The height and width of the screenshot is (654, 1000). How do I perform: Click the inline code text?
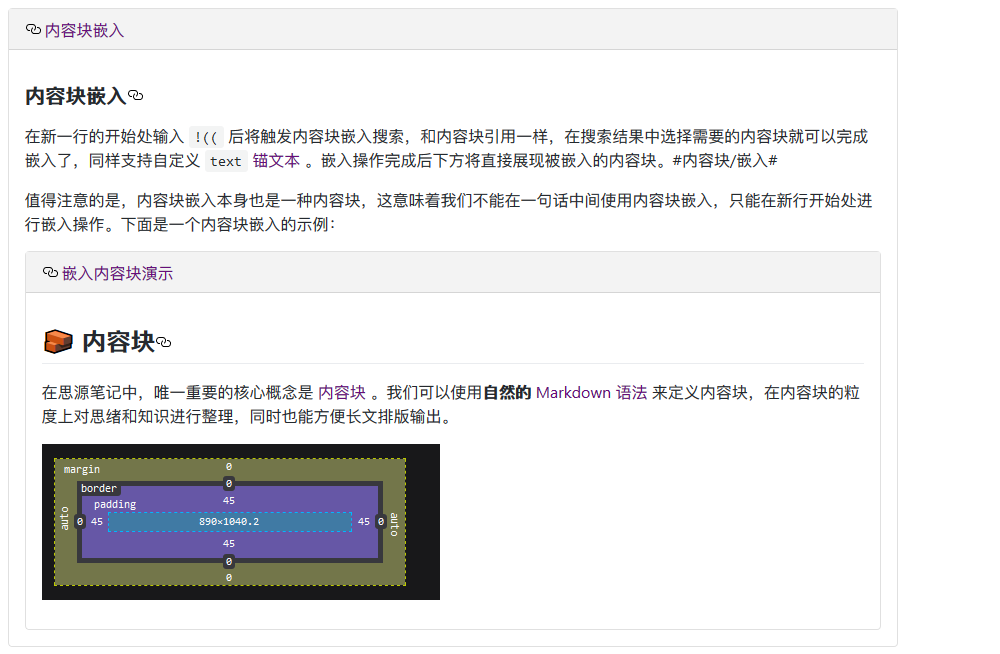tap(226, 161)
